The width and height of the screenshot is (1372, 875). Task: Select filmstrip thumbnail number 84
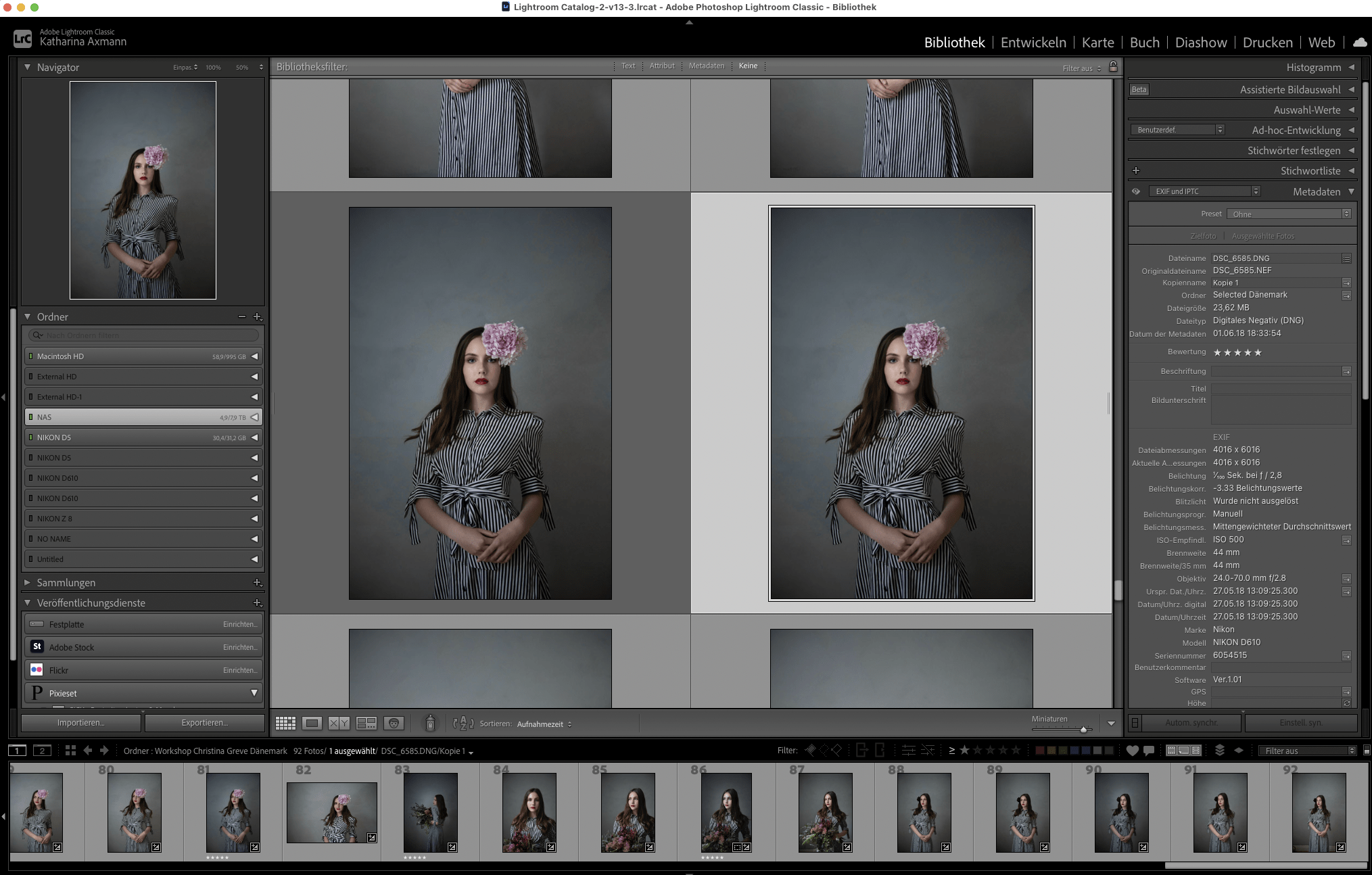pyautogui.click(x=529, y=811)
